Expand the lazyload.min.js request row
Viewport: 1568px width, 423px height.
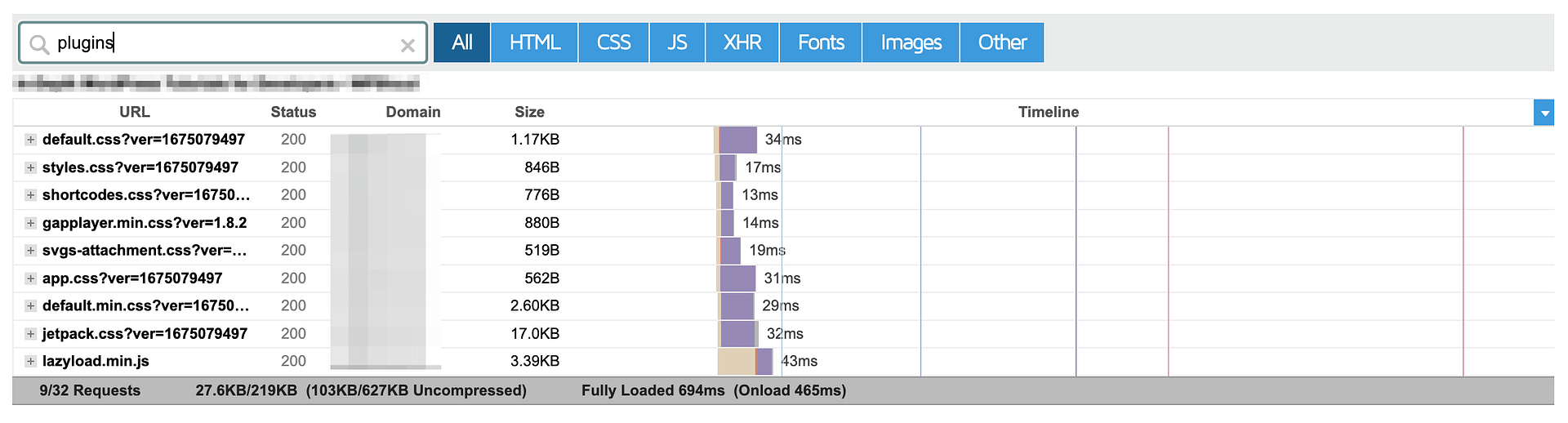[30, 361]
